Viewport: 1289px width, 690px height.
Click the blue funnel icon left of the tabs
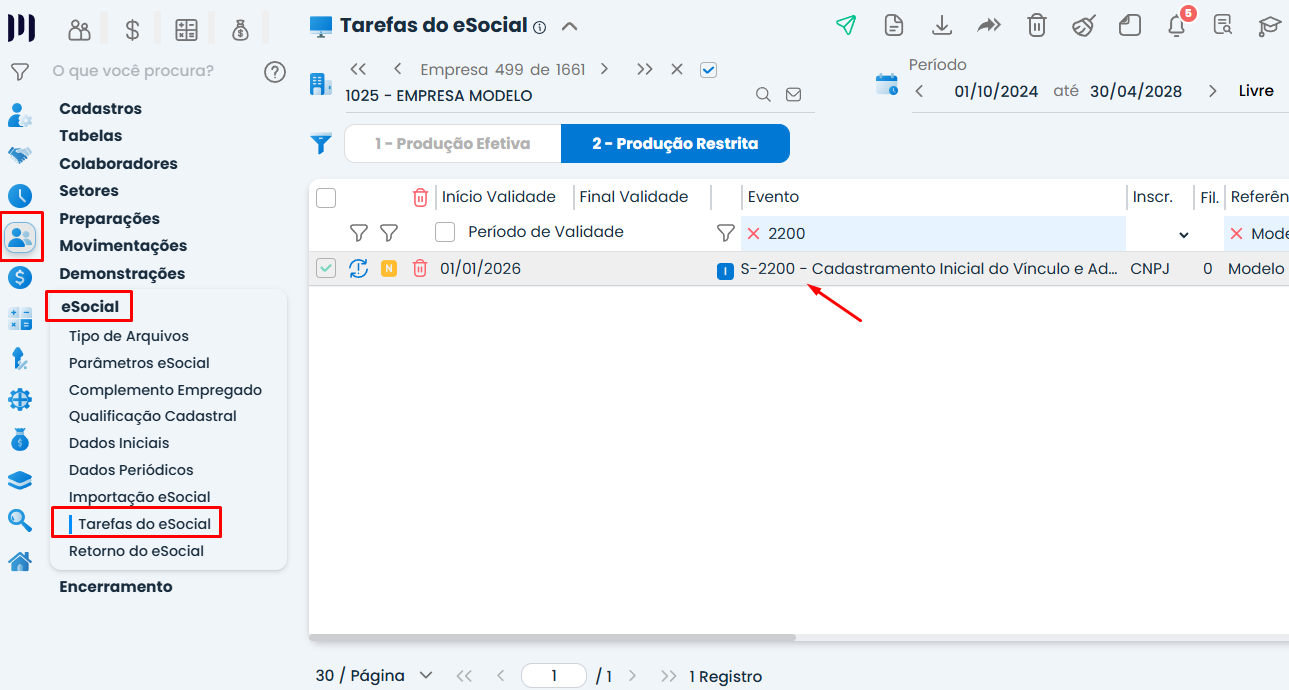(x=321, y=144)
